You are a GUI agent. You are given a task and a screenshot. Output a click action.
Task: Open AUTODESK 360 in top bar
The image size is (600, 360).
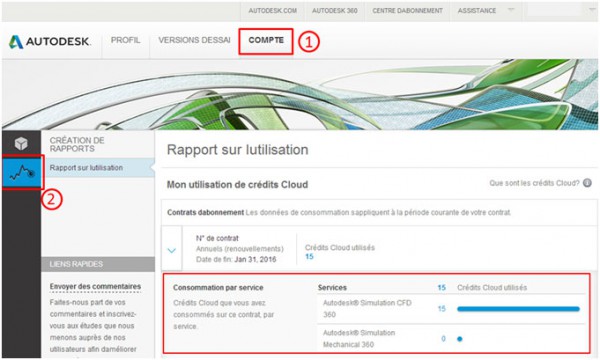(x=334, y=11)
